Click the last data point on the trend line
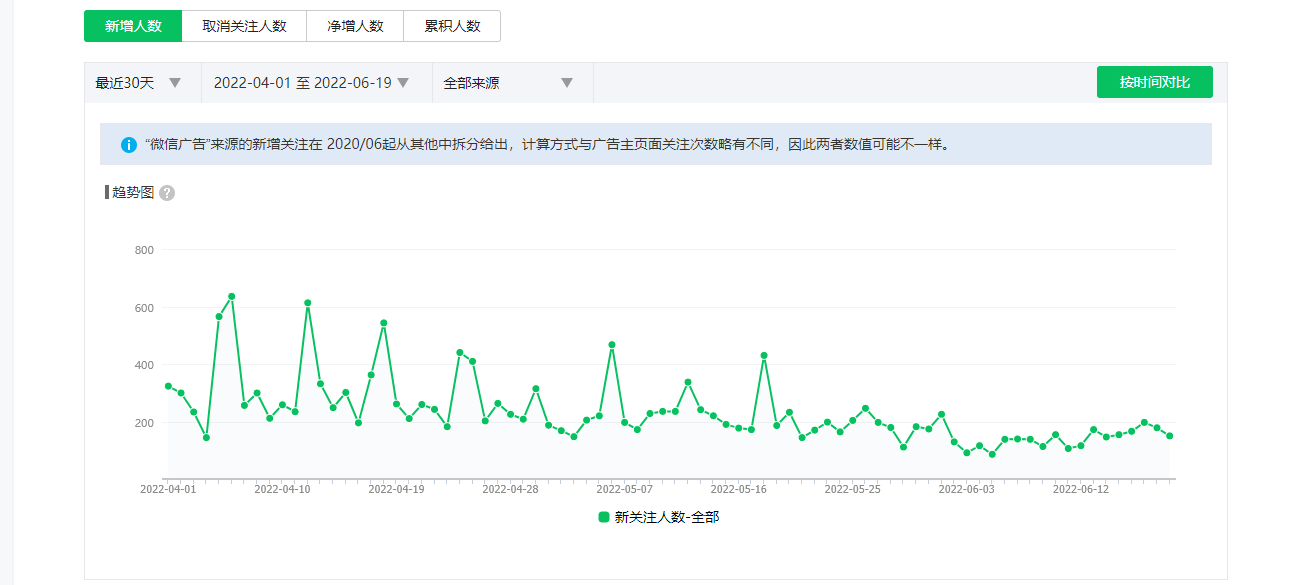 (1169, 436)
